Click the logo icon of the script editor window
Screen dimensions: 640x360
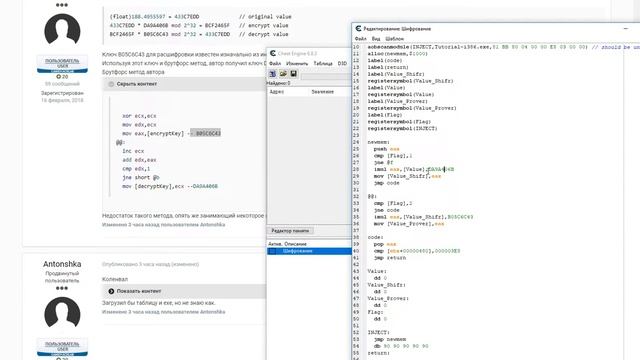(x=358, y=29)
